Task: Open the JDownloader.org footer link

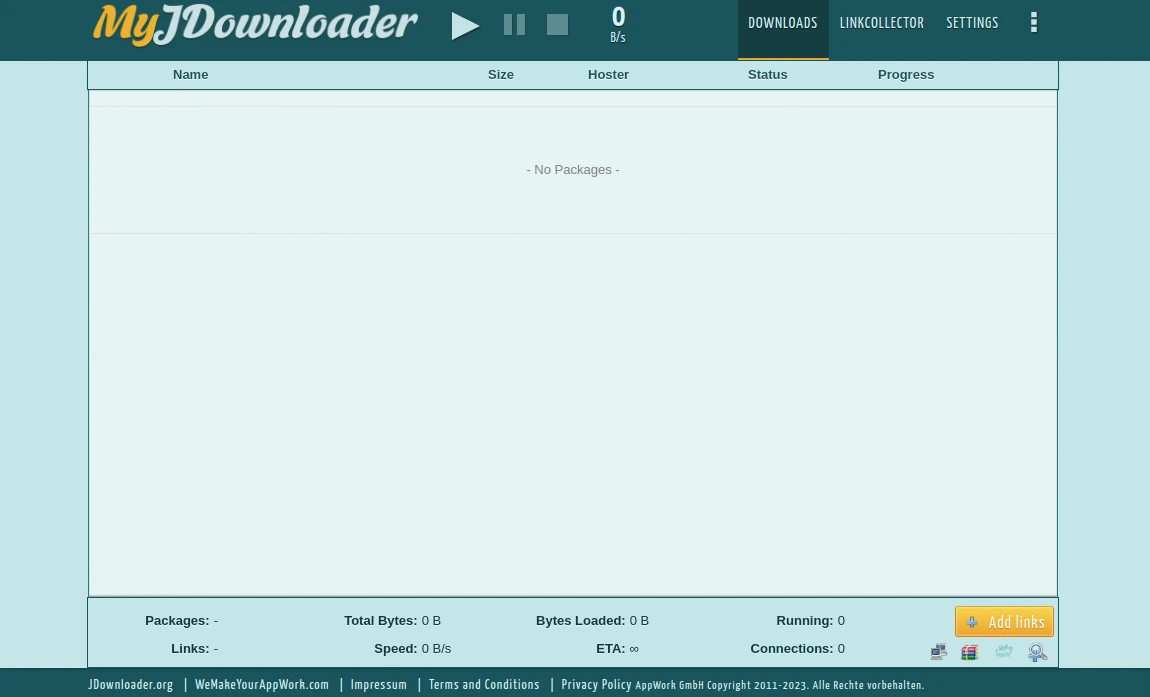Action: coord(131,685)
